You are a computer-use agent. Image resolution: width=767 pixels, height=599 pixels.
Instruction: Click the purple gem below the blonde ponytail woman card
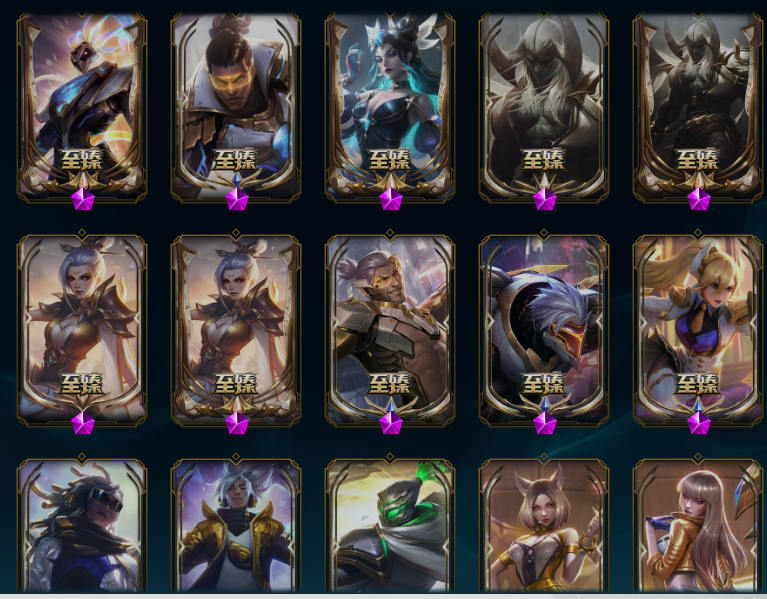click(699, 422)
